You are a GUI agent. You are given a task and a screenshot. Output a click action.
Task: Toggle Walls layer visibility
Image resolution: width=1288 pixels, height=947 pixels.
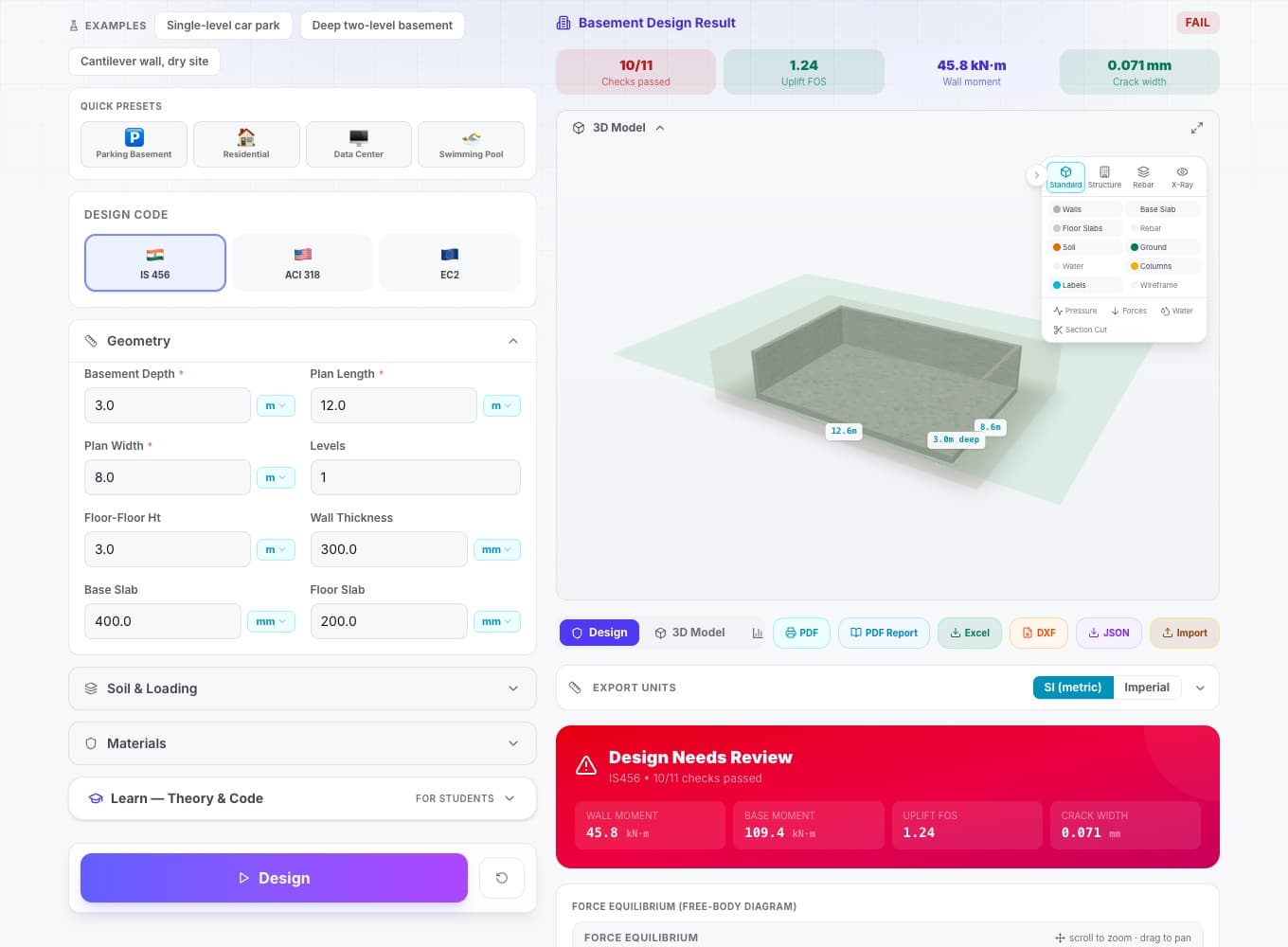pos(1085,209)
